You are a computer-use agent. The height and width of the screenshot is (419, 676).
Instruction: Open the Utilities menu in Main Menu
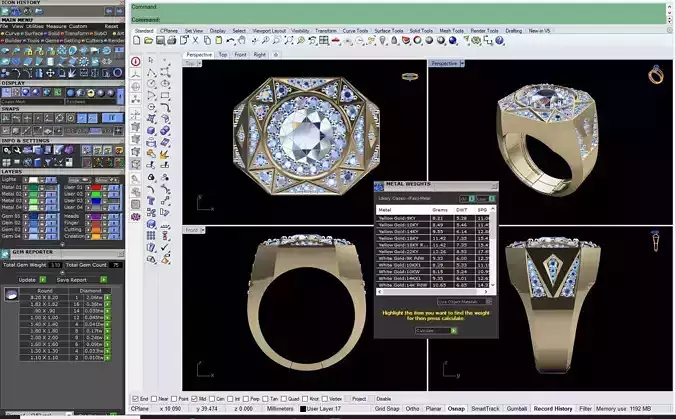pyautogui.click(x=36, y=26)
